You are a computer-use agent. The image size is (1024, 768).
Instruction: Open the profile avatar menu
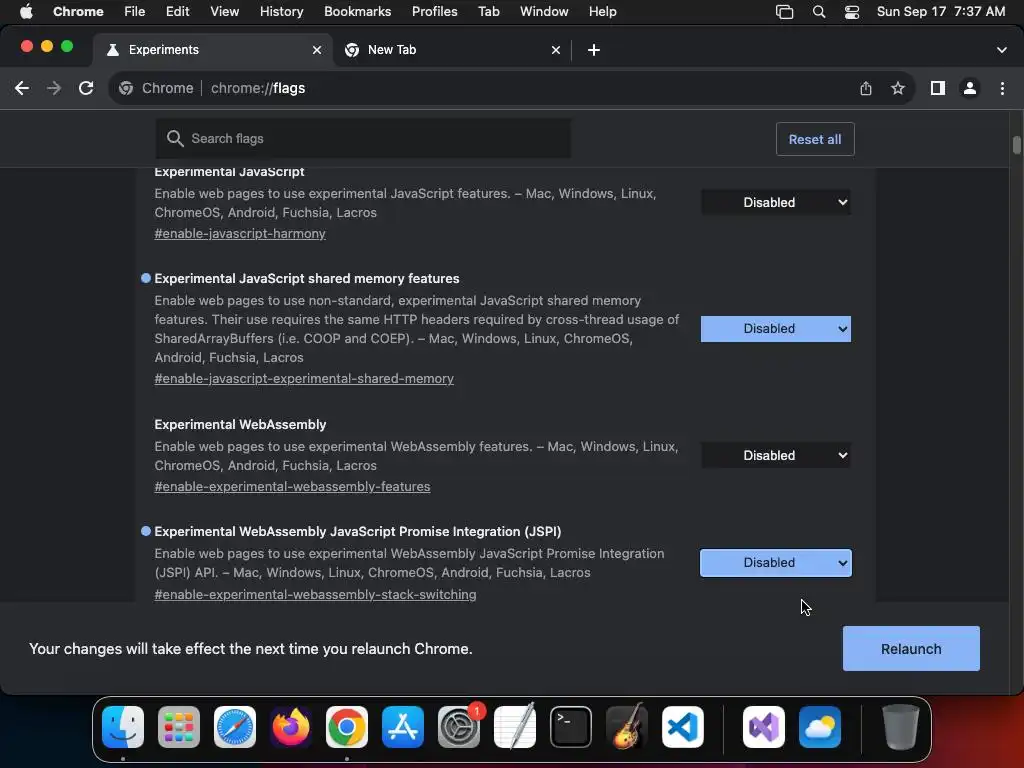coord(970,88)
